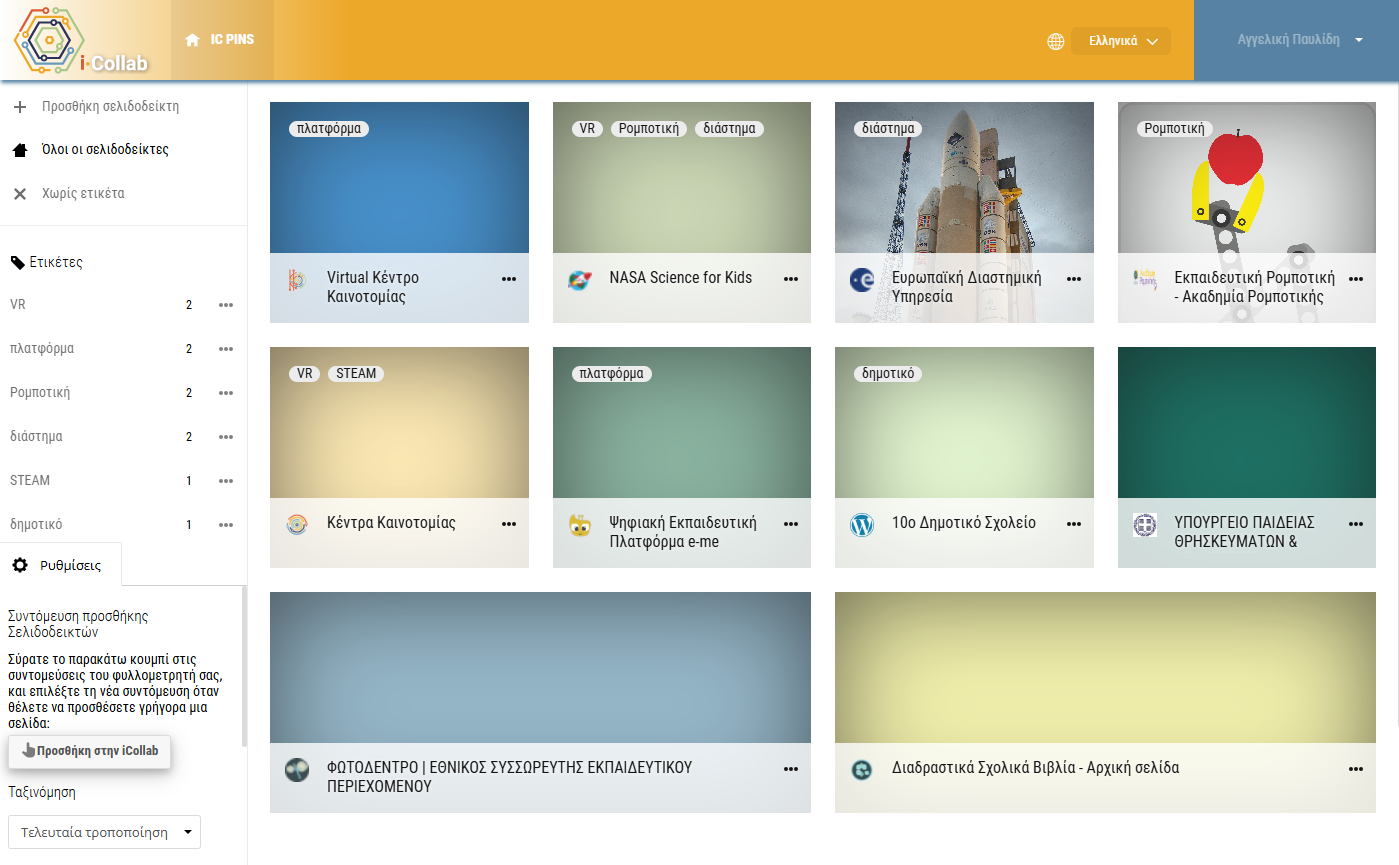The image size is (1399, 865).
Task: Open more options on ΥΠΟΥΡΓΕΙΟ ΠΑΙΔΕΙΑΣ card
Action: coord(1356,524)
